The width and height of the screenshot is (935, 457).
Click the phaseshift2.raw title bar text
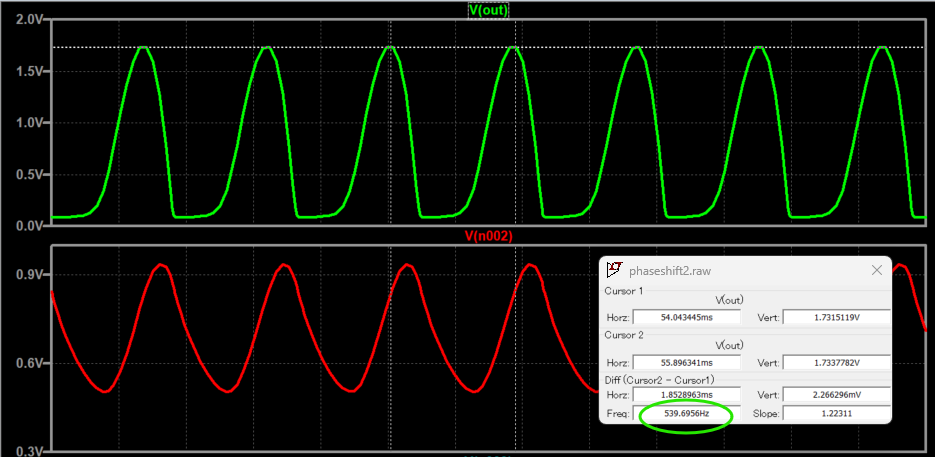pyautogui.click(x=669, y=270)
